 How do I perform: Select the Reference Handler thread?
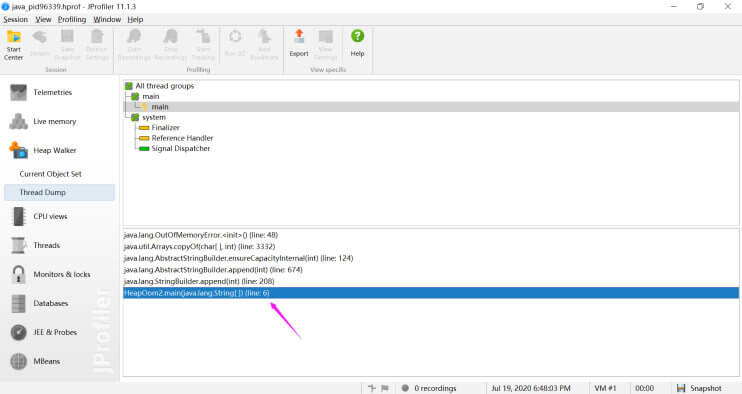point(182,138)
